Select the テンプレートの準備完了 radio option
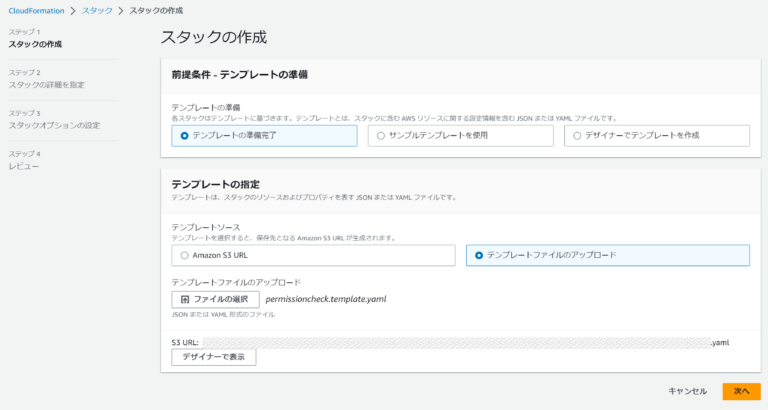The image size is (768, 410). point(264,136)
